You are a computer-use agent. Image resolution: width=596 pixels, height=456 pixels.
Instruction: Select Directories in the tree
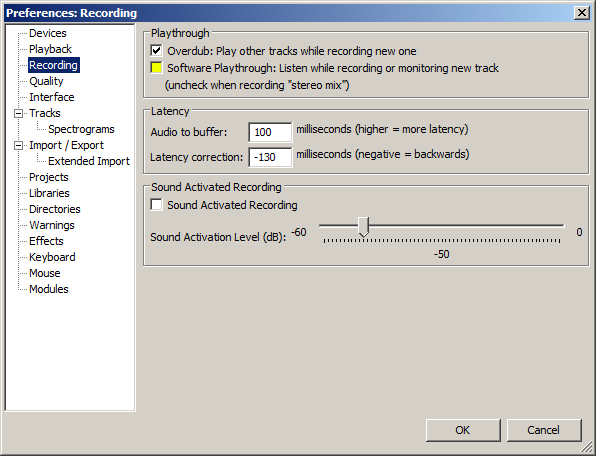[55, 209]
